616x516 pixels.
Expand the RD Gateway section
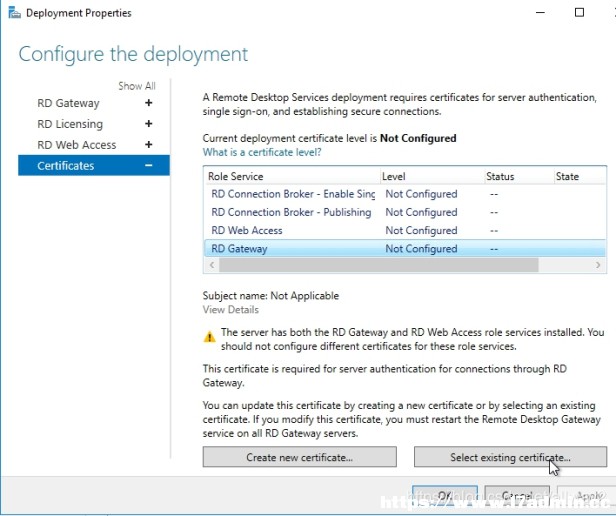148,103
